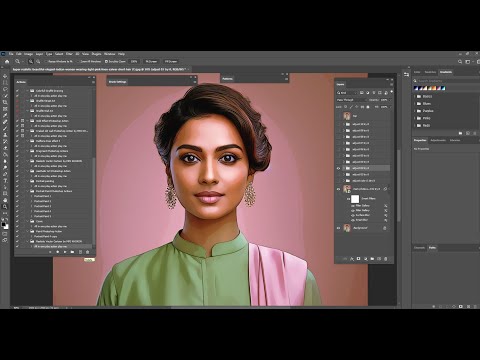
Task: Toggle layer filtering switch in Layers panel
Action: pyautogui.click(x=392, y=91)
